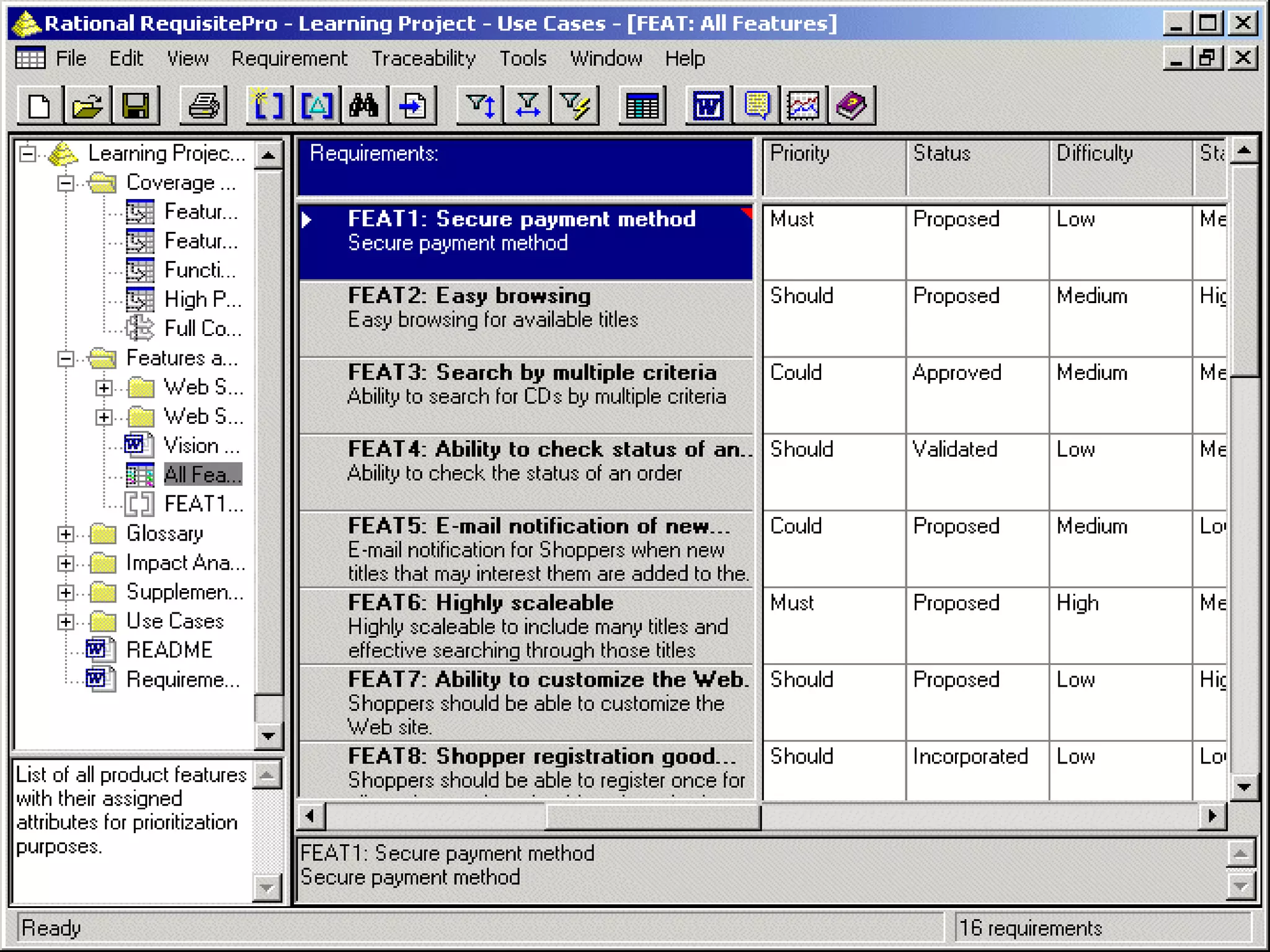
Task: Click the Find binoculars icon
Action: (x=364, y=106)
